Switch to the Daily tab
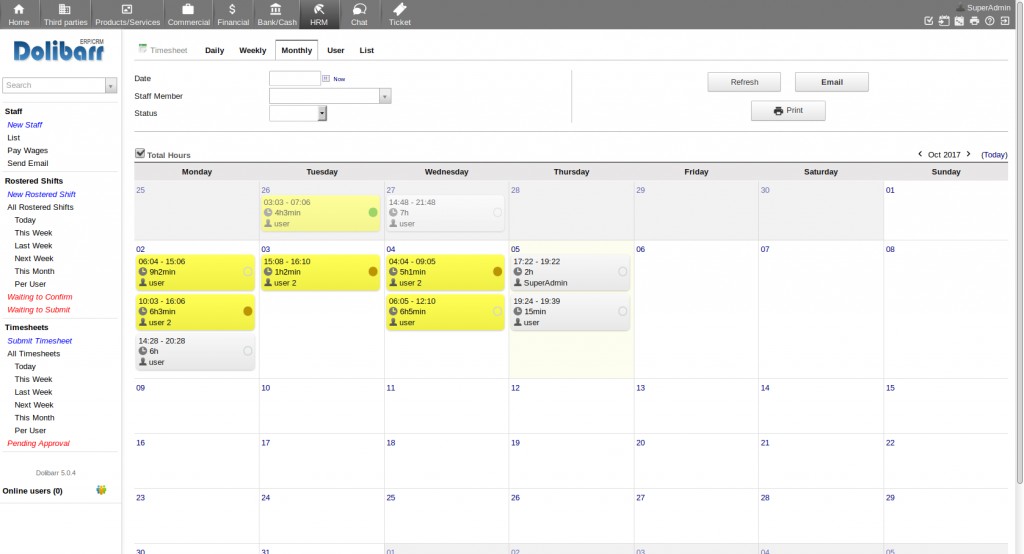The height and width of the screenshot is (554, 1024). (214, 50)
